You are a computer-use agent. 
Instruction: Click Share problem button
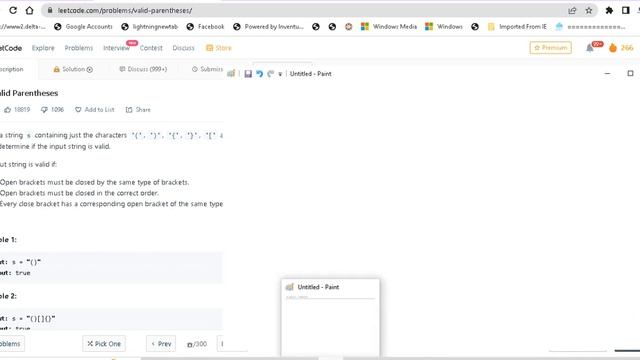click(138, 109)
